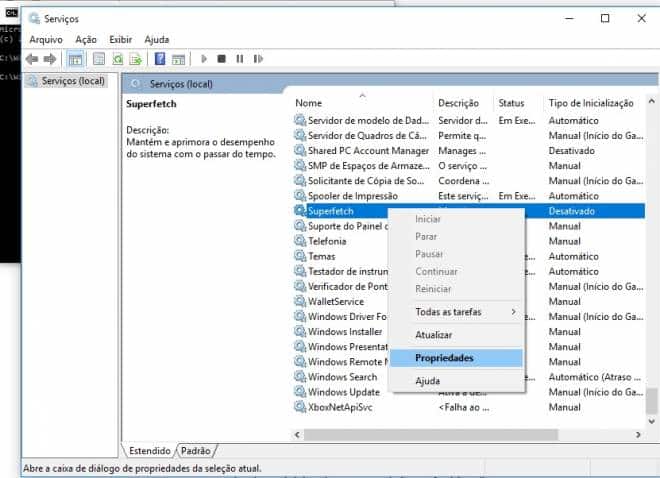Click the vertical scrollbar down arrow
The height and width of the screenshot is (478, 660).
[x=652, y=421]
